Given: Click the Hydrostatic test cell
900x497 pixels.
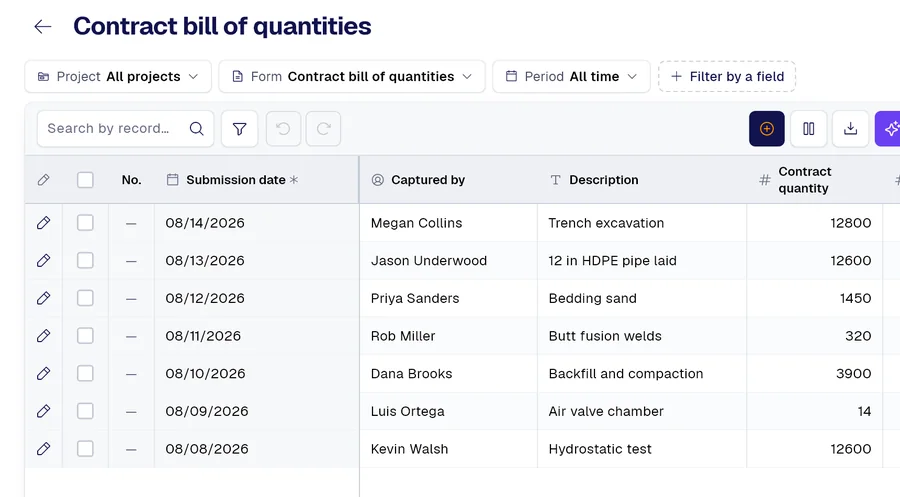Looking at the screenshot, I should 642,449.
